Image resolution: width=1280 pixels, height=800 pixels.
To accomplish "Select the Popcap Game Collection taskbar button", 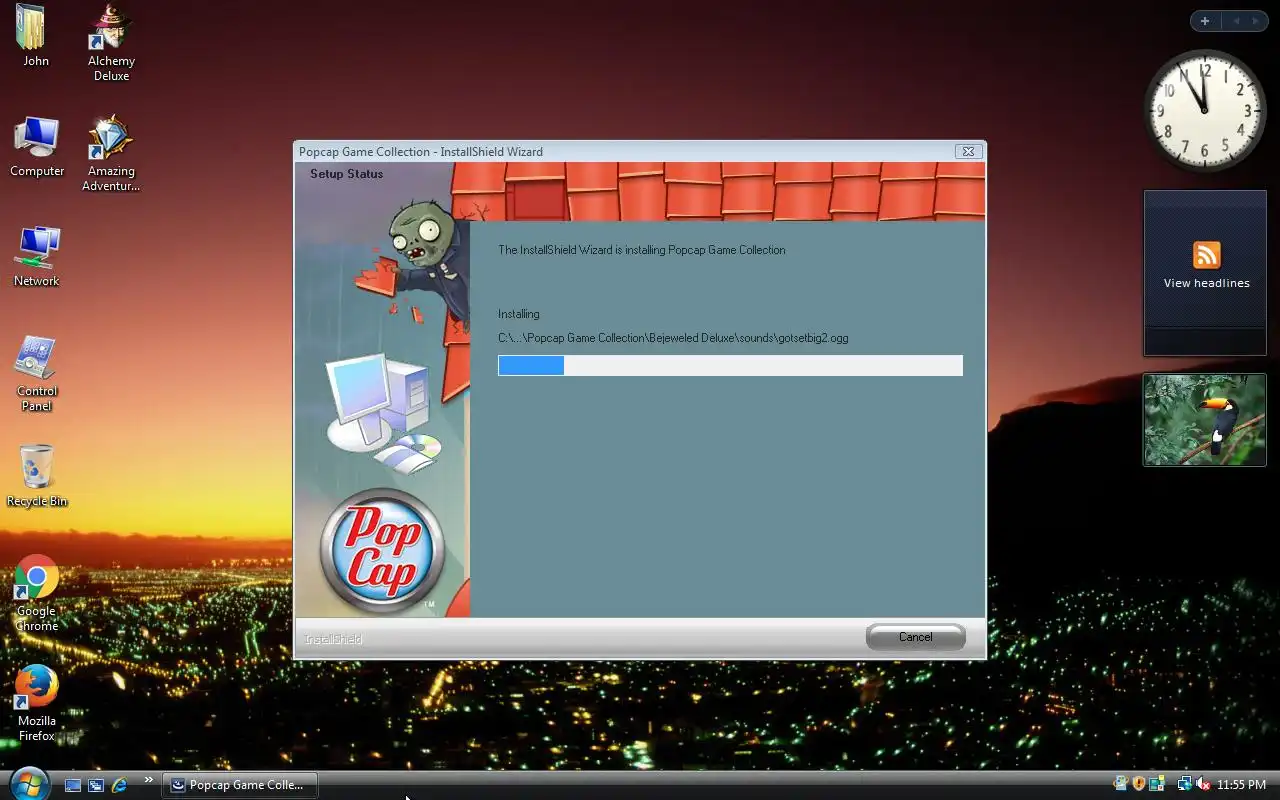I will [240, 785].
